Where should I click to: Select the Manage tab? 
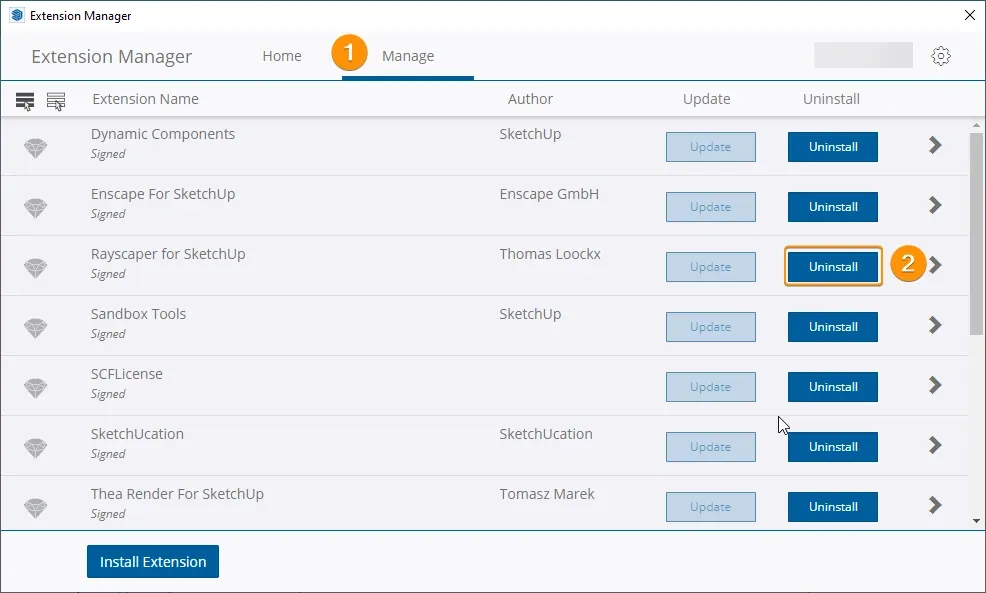[408, 56]
